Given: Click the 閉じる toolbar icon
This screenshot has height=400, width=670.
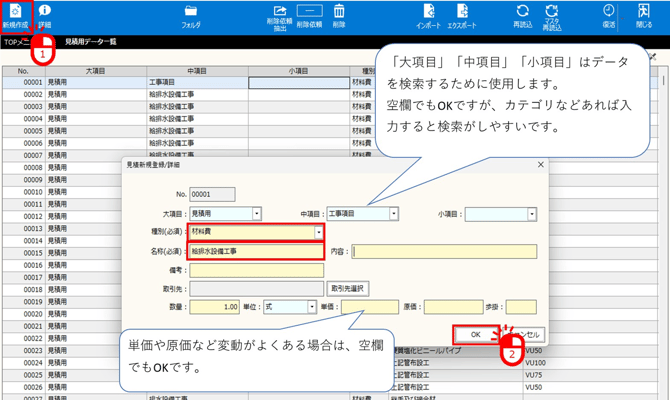Looking at the screenshot, I should 644,14.
